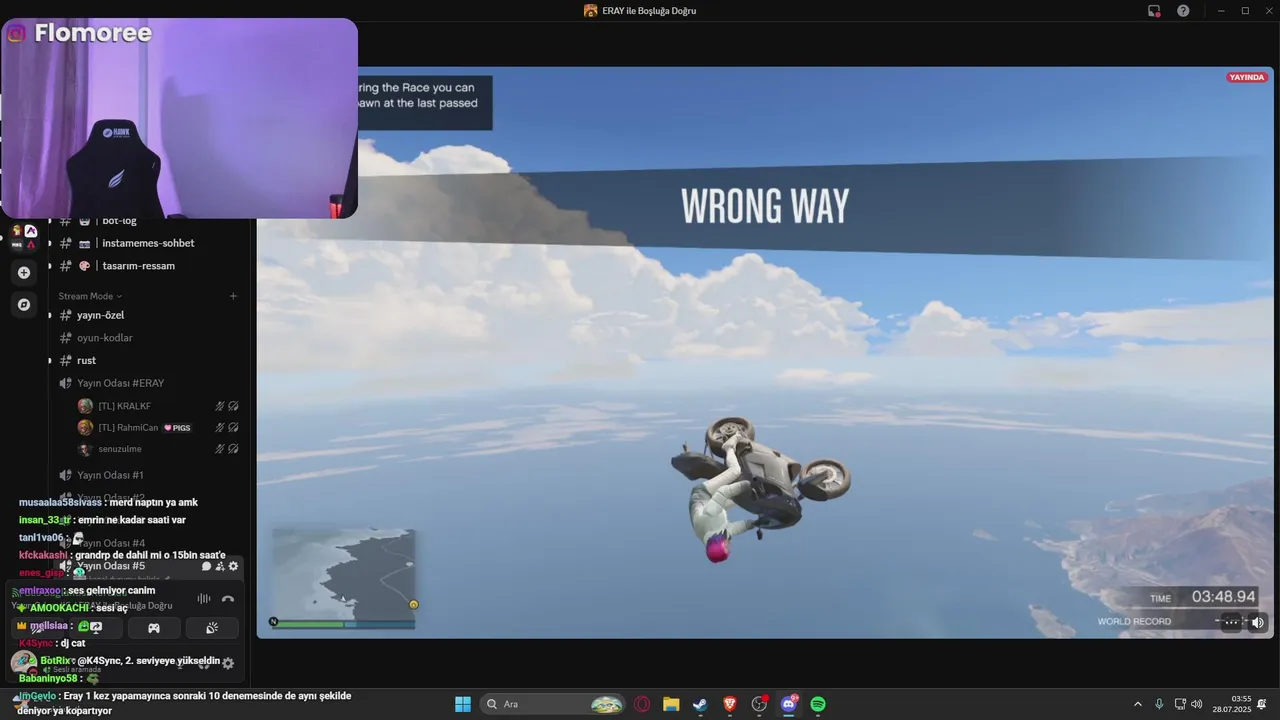Select user [TL] RahmiCan in voice channel
Viewport: 1280px width, 720px height.
[x=128, y=428]
